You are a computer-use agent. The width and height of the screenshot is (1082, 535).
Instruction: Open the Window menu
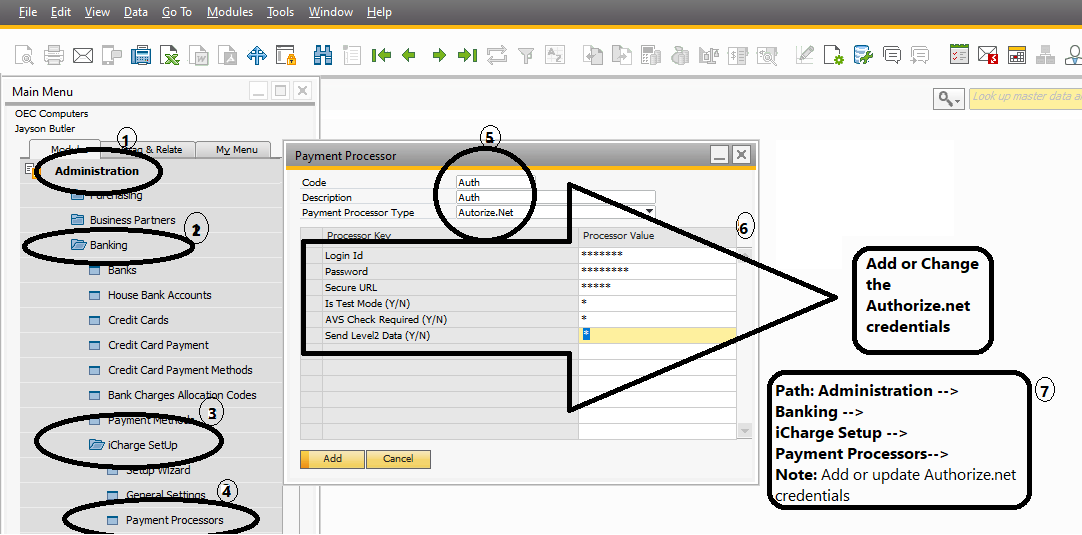[331, 12]
